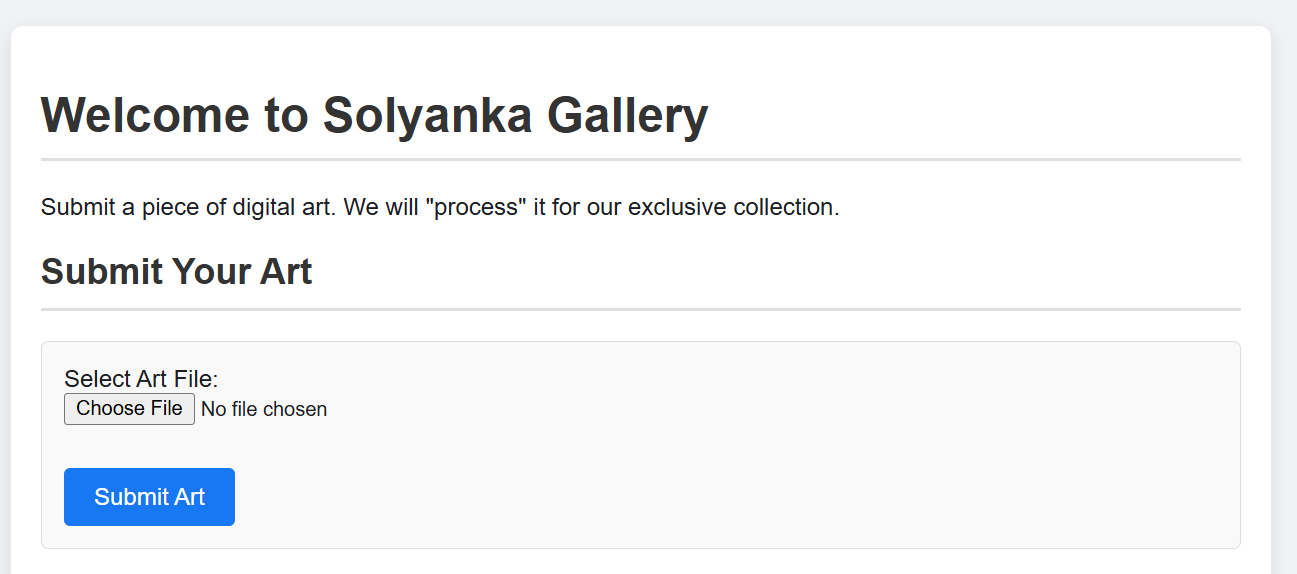Click the divider line under 'Submit Your Art'

pyautogui.click(x=641, y=309)
